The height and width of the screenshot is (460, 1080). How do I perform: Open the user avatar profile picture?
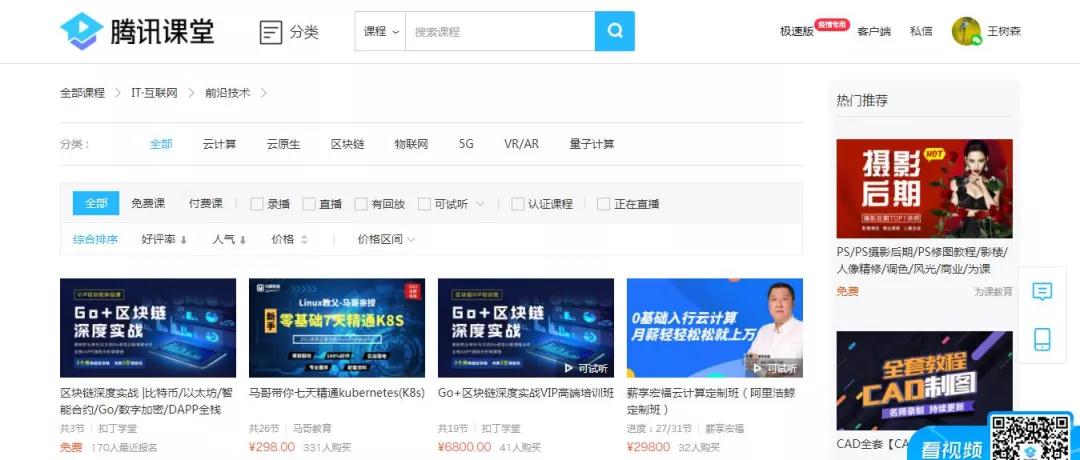pos(966,31)
